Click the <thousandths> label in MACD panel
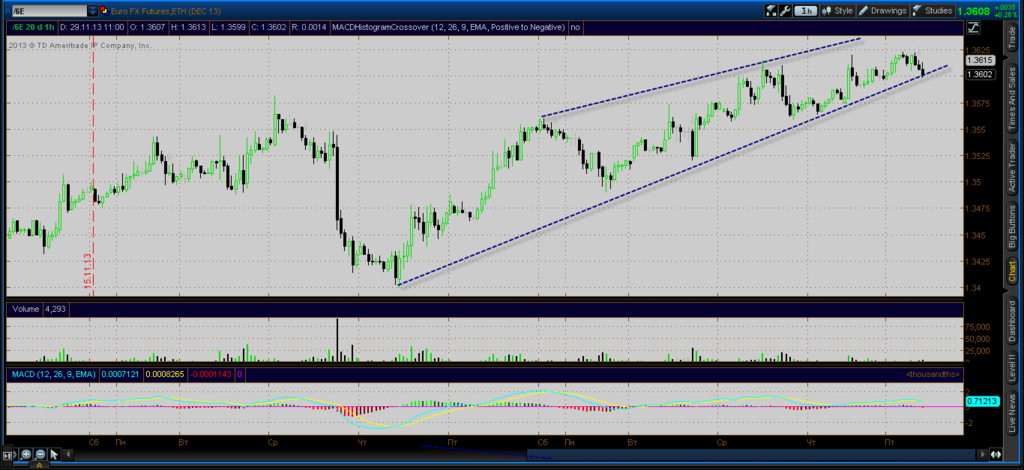This screenshot has height=470, width=1024. pos(933,374)
